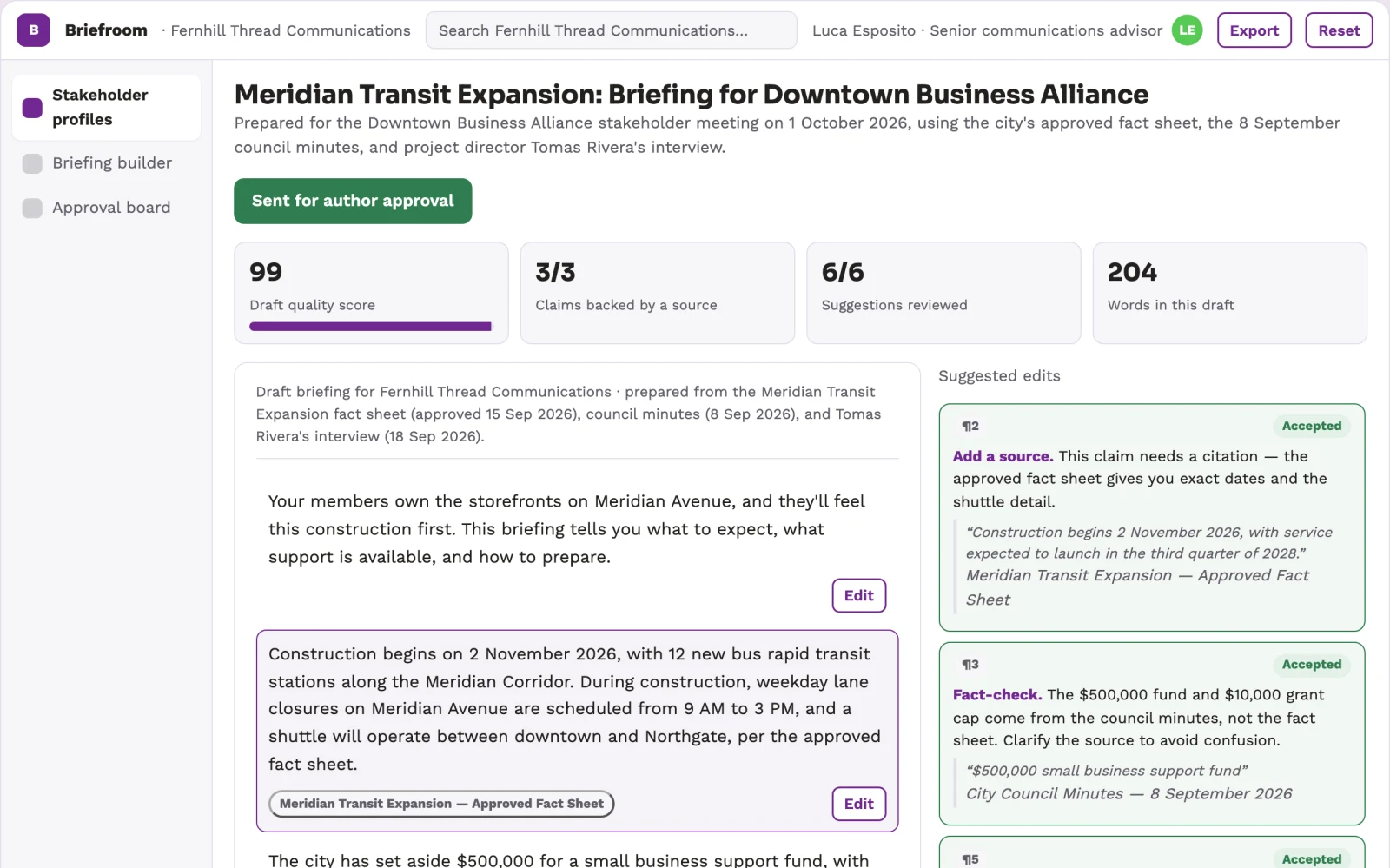Click the 'Add a source.' label text
Viewport: 1390px width, 868px height.
pos(1003,456)
